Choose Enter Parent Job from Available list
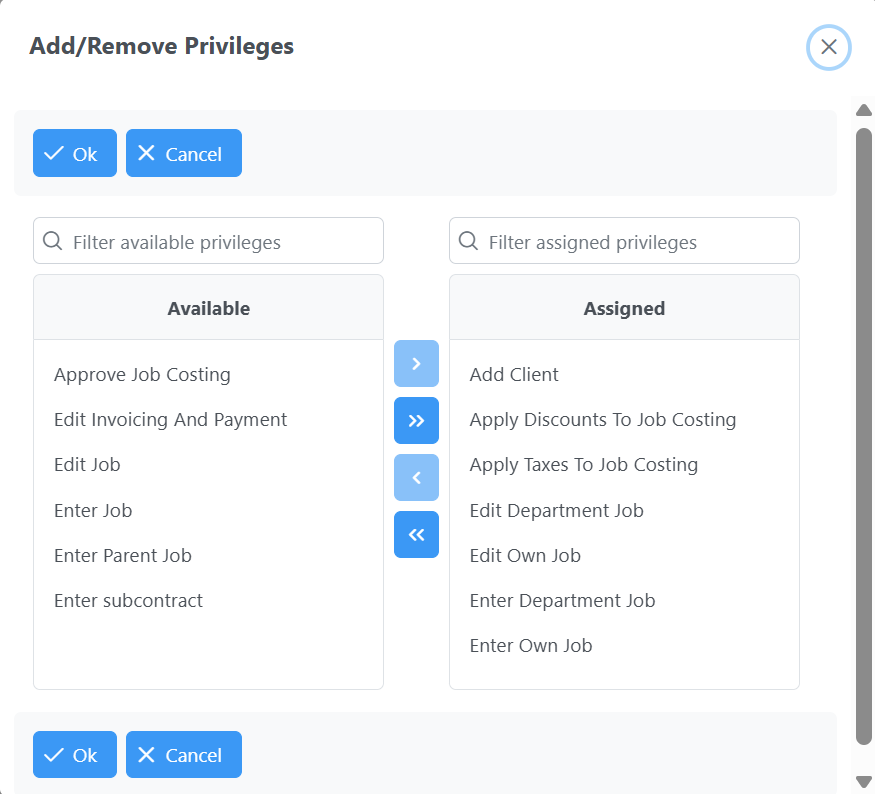This screenshot has width=875, height=794. pos(122,556)
